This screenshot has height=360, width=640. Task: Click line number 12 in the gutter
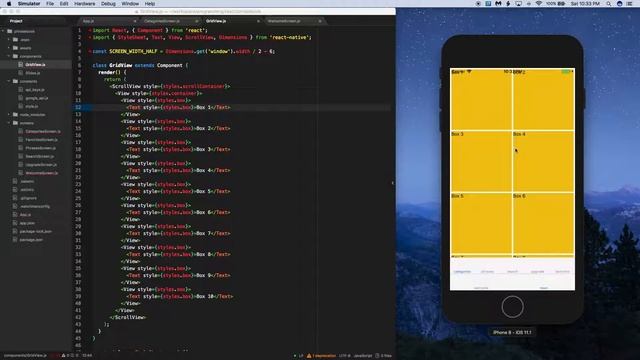click(x=78, y=107)
